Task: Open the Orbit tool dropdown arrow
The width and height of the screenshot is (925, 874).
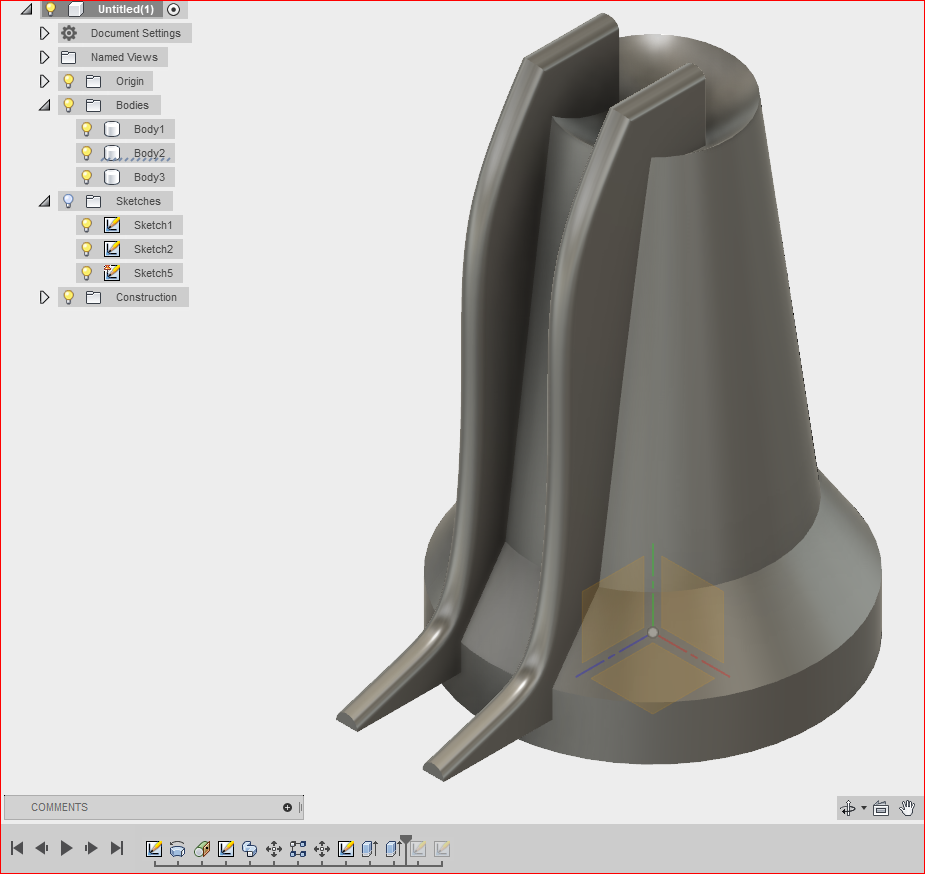Action: click(864, 808)
